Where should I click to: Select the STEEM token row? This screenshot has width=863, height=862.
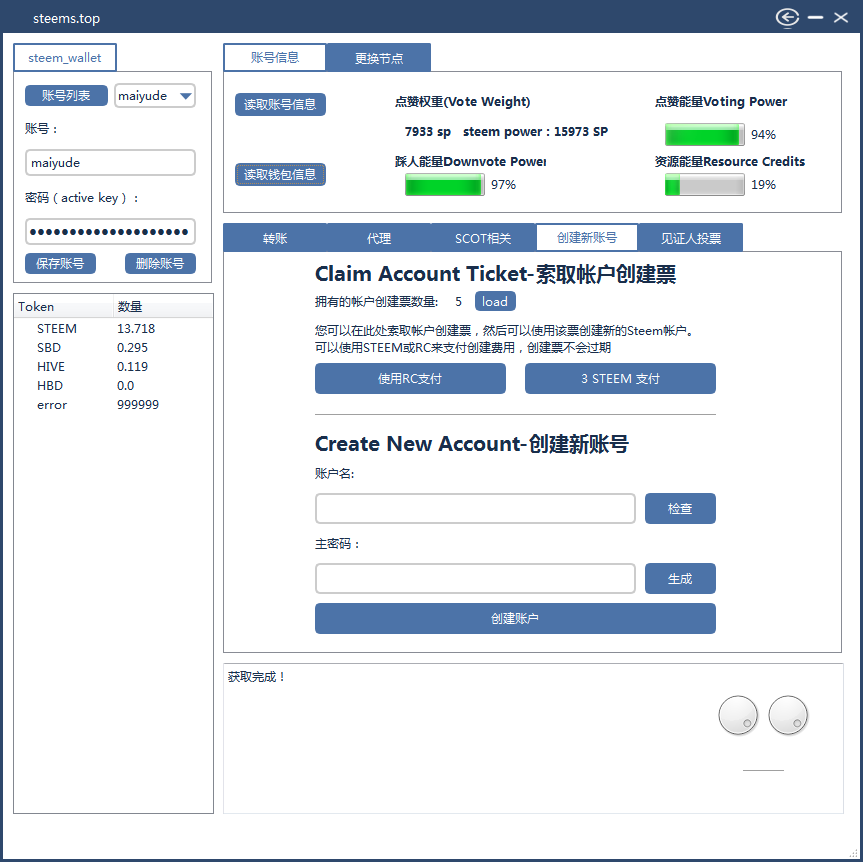tap(113, 329)
